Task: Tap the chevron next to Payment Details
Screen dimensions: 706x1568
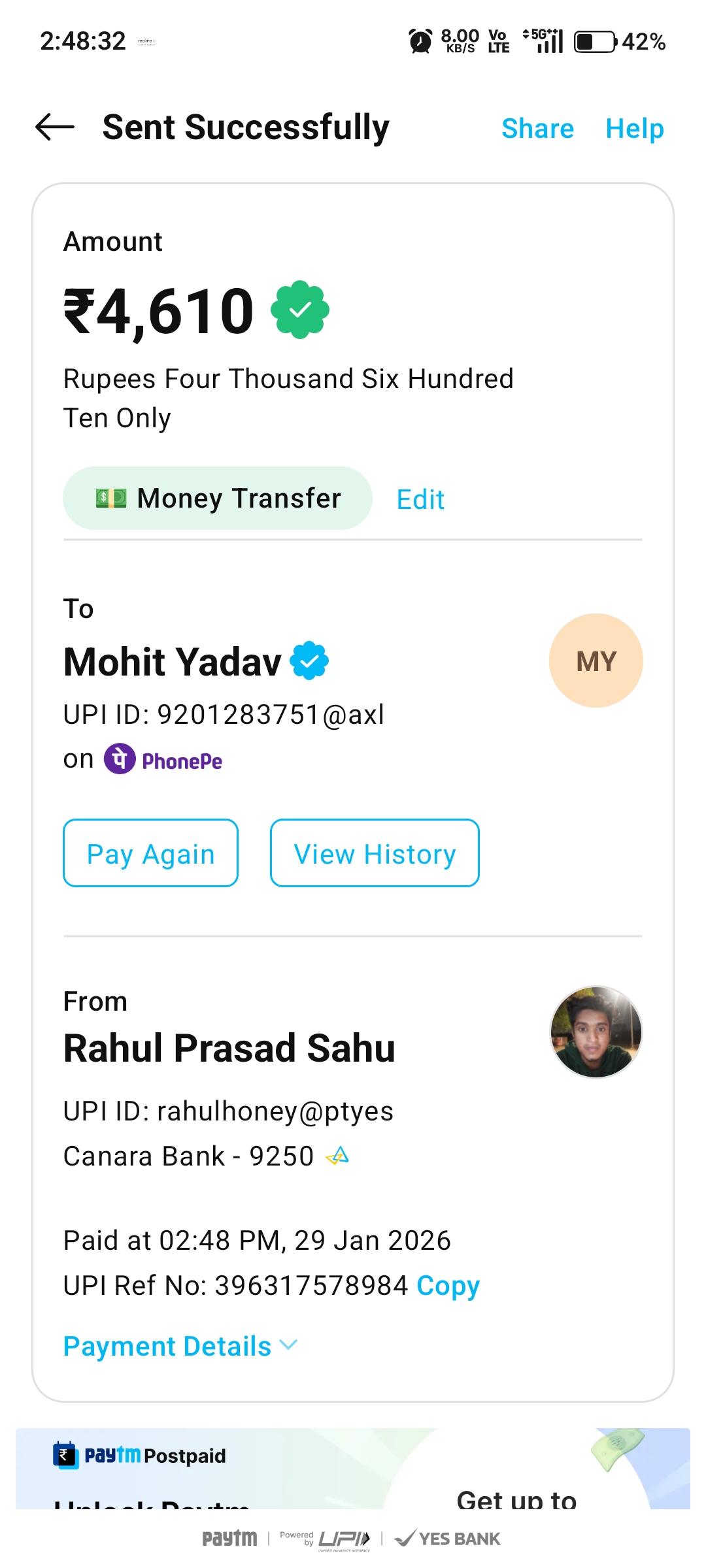Action: [x=288, y=1345]
